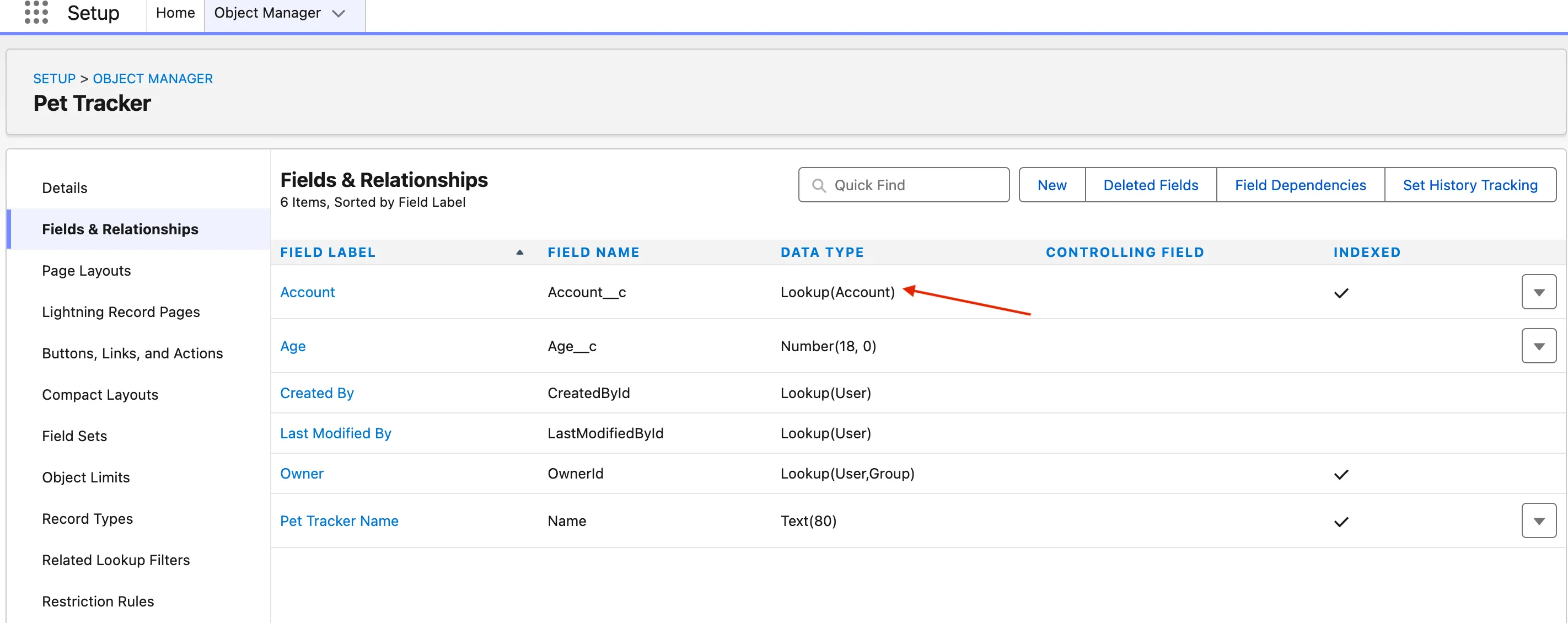Open Field Dependencies
The image size is (1568, 623).
coord(1299,185)
